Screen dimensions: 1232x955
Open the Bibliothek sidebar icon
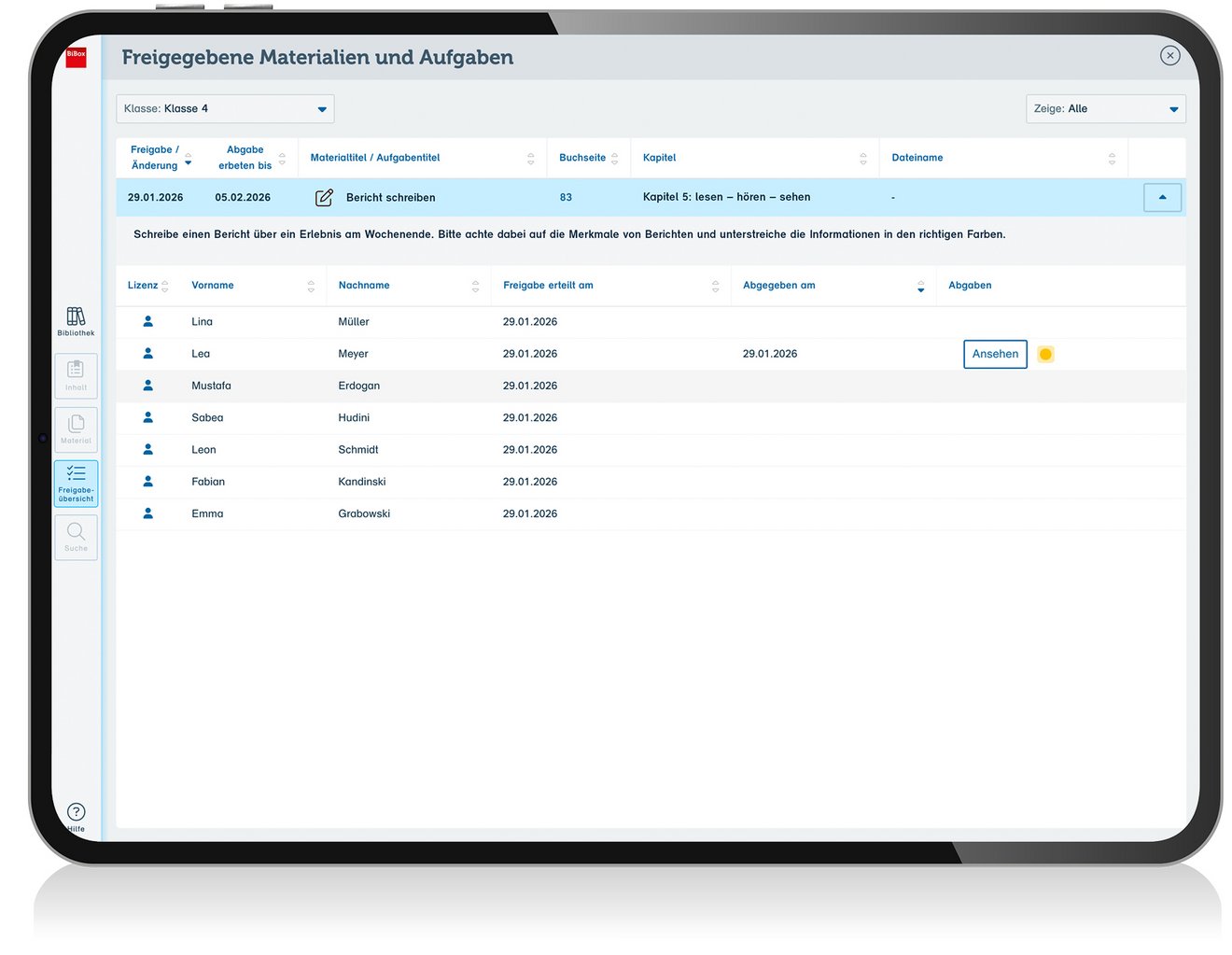[x=76, y=321]
